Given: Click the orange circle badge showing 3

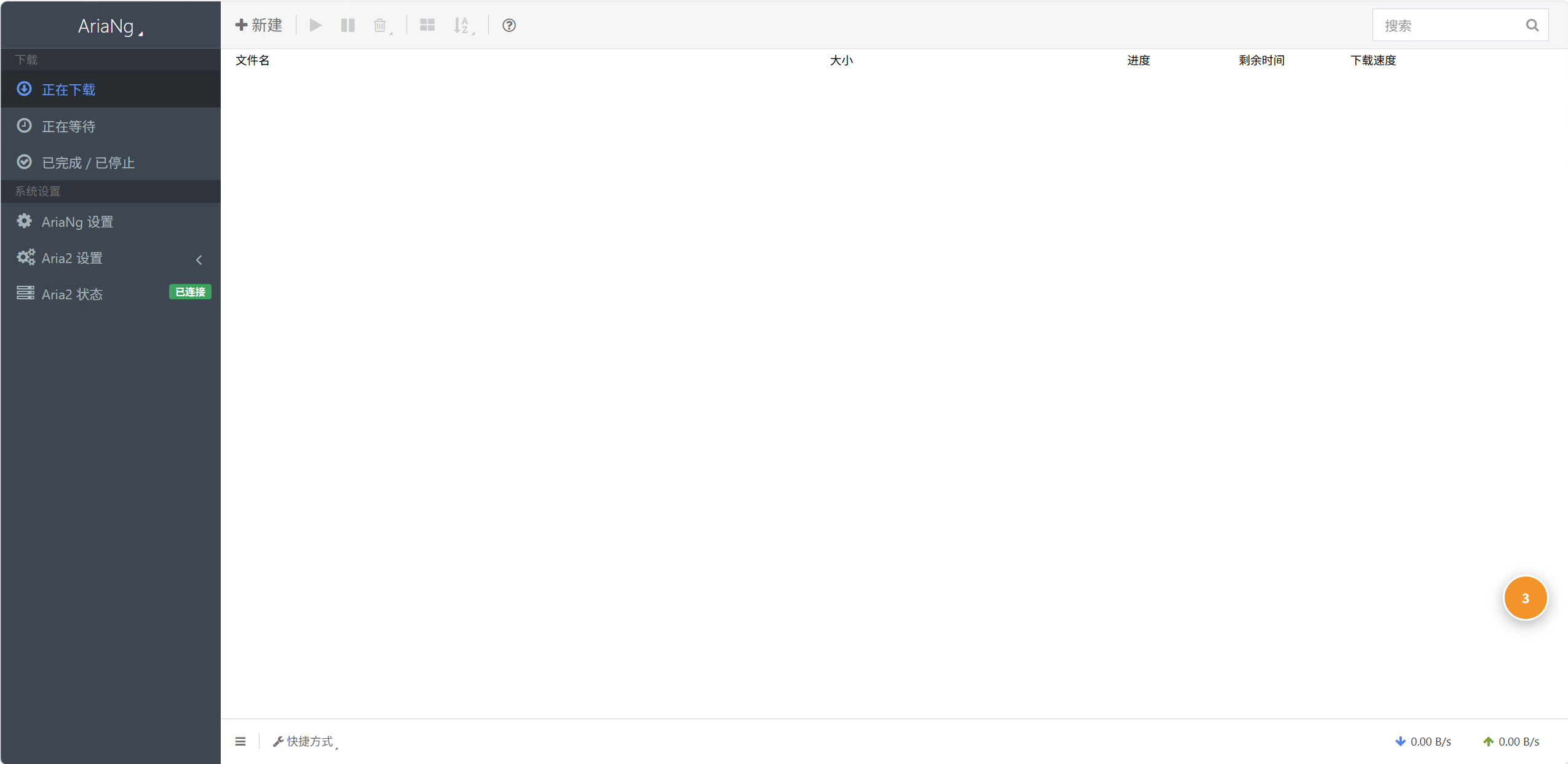Looking at the screenshot, I should (x=1526, y=598).
